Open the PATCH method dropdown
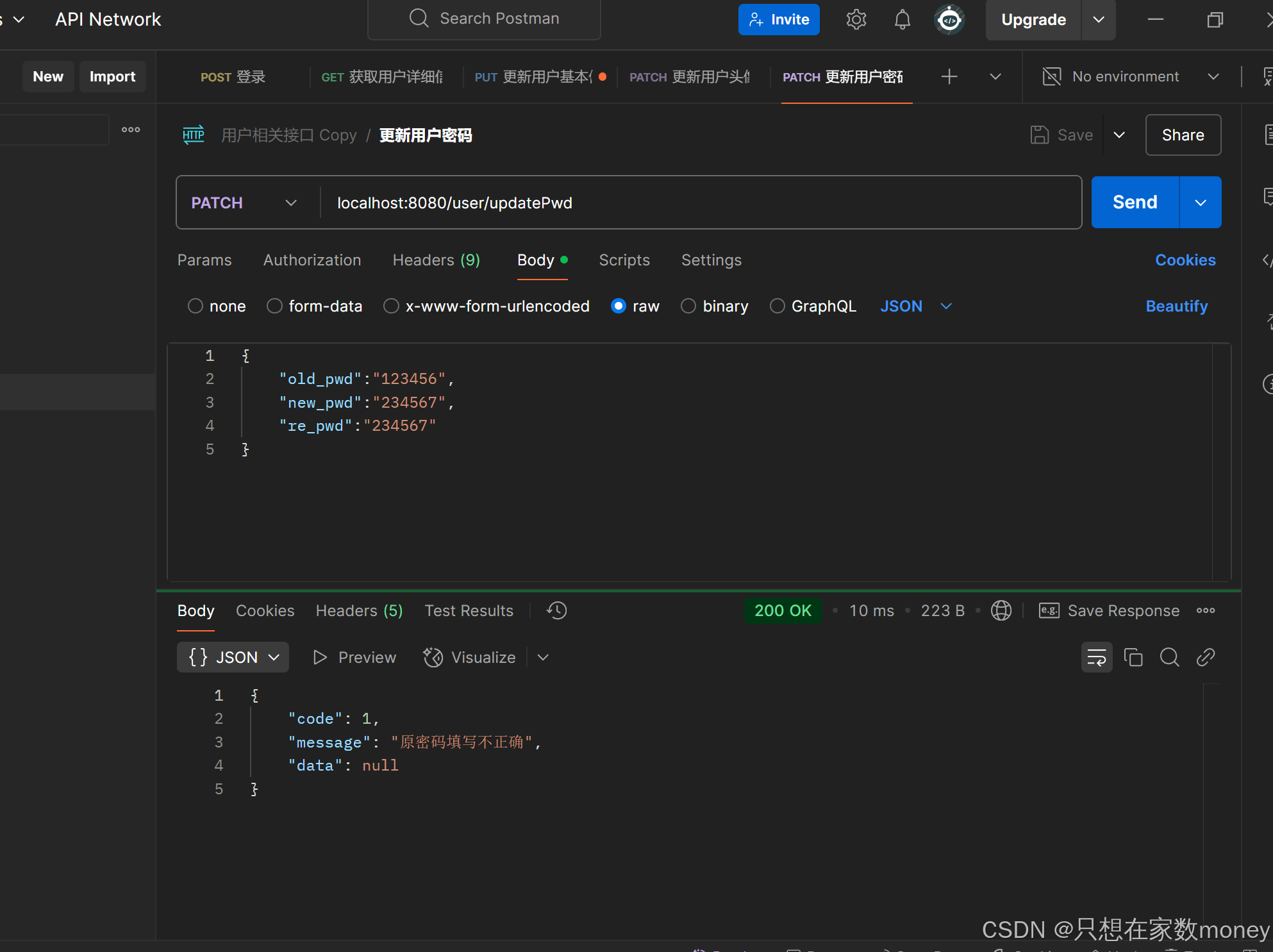Screen dimensions: 1273x952 tap(244, 203)
